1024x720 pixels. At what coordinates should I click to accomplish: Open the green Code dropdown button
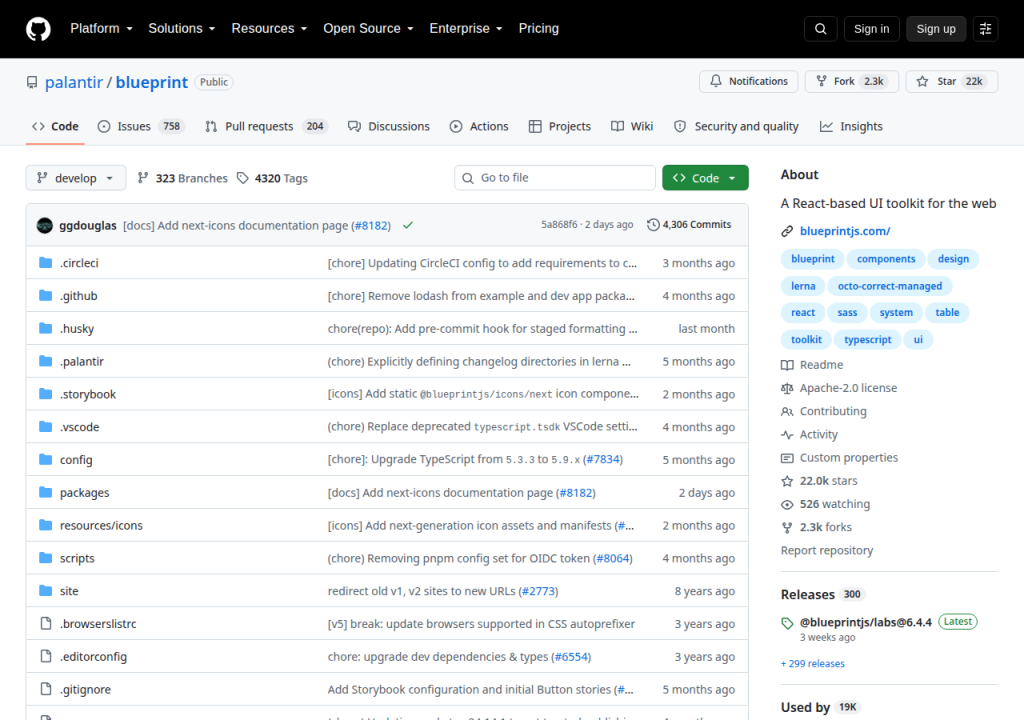(x=705, y=178)
